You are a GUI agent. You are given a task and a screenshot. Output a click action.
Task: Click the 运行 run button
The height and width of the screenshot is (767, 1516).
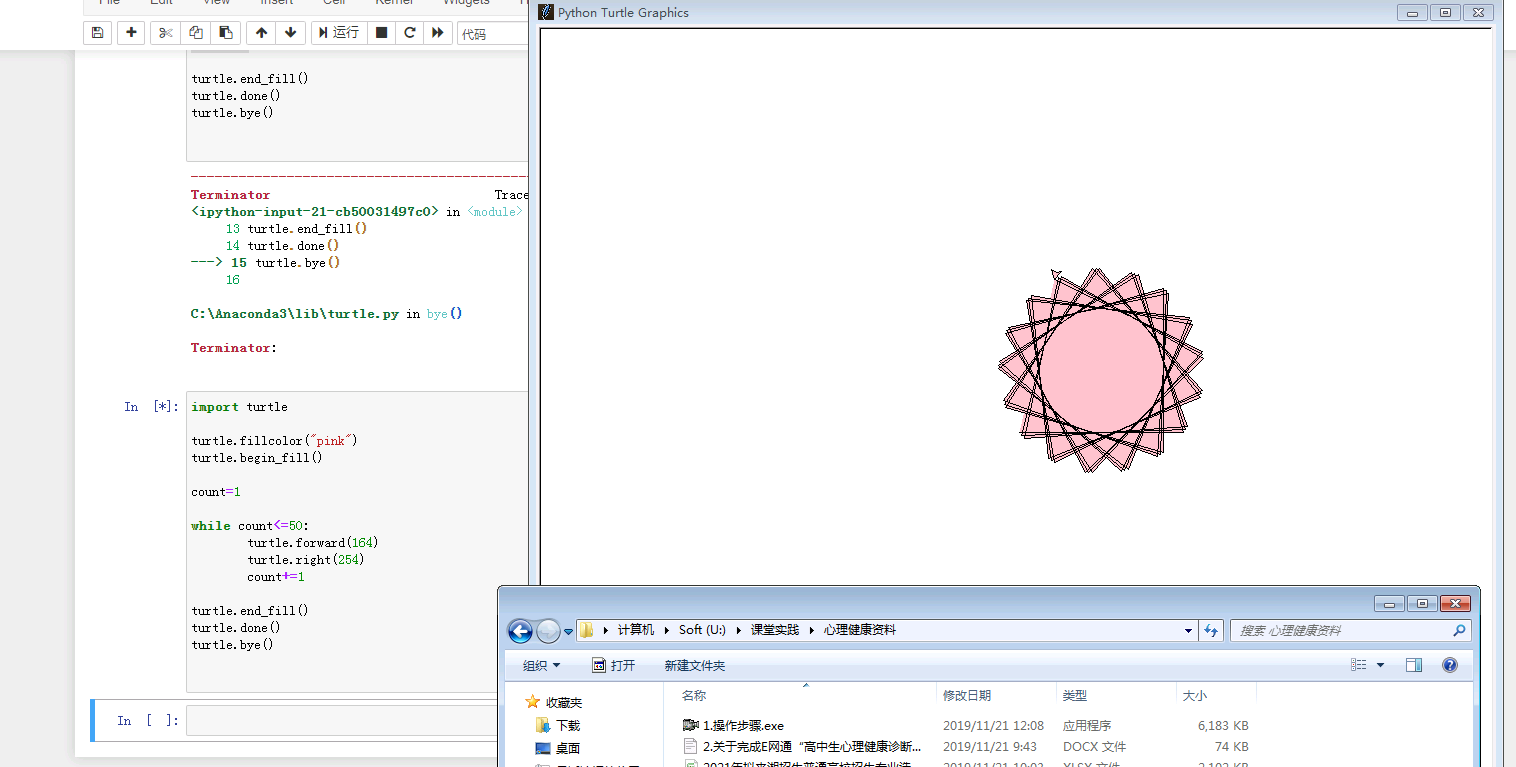338,33
